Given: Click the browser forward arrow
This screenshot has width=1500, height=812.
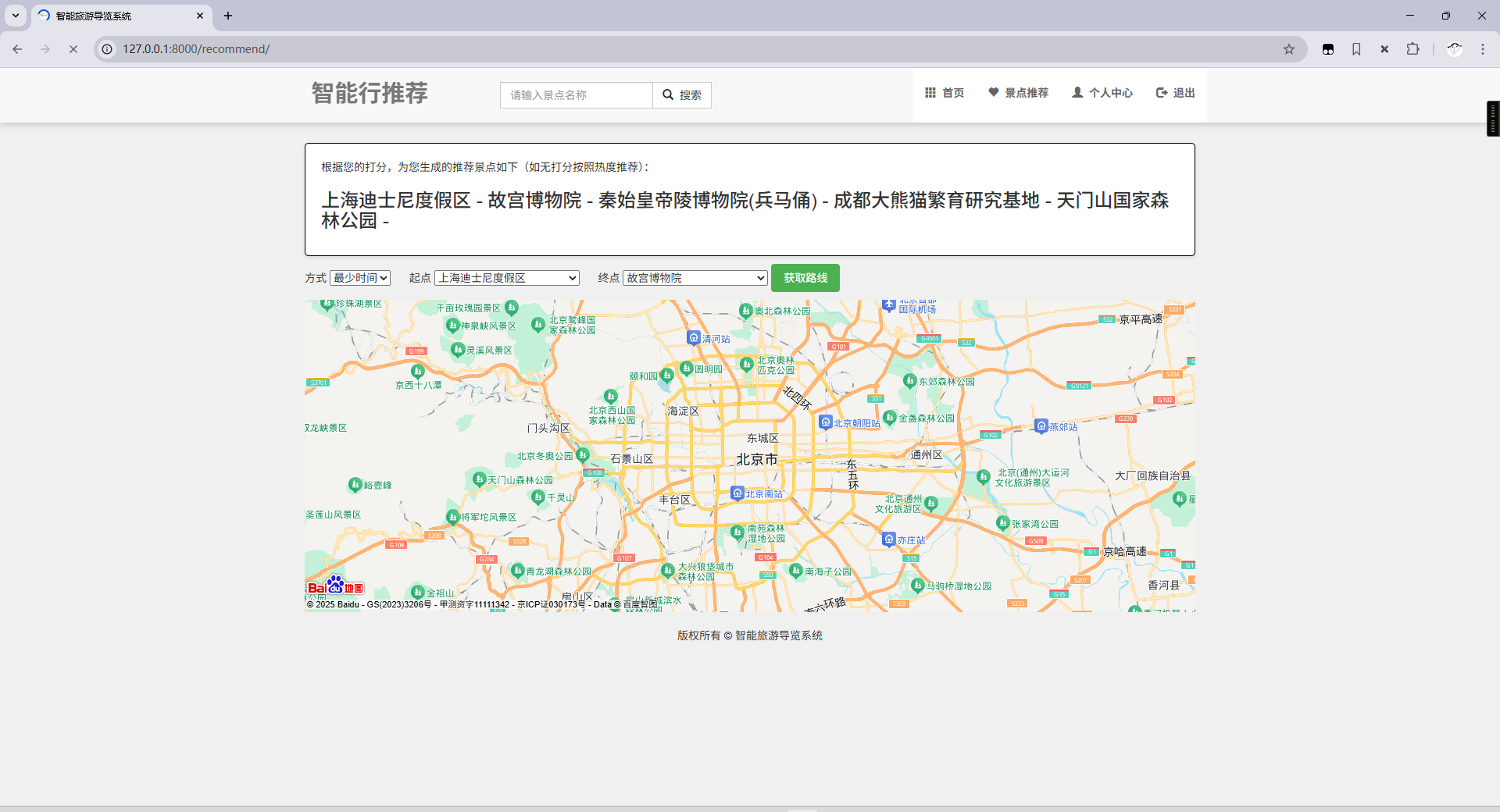Looking at the screenshot, I should pyautogui.click(x=45, y=49).
